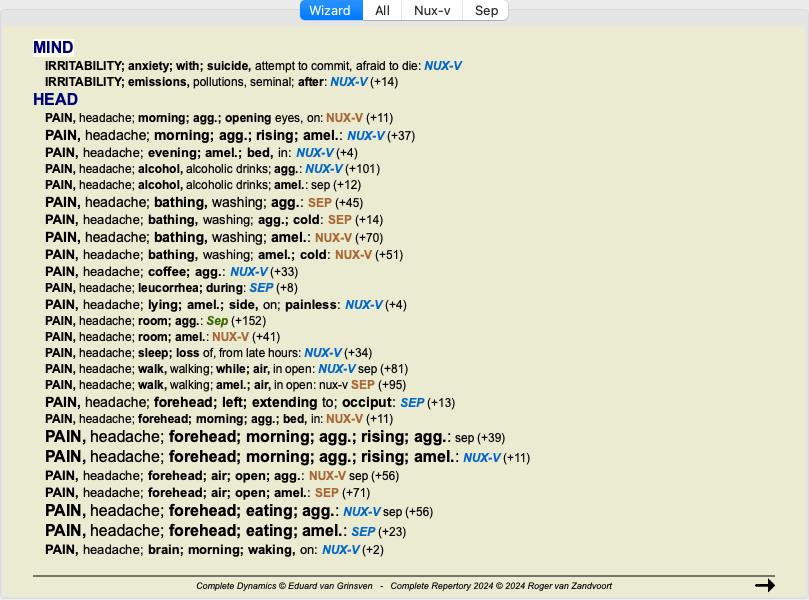Viewport: 809px width, 600px height.
Task: Click SEP in forehead eating amel. rubric
Action: [x=363, y=531]
